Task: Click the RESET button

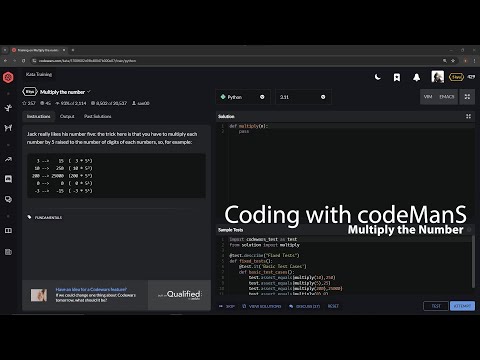Action: (333, 306)
